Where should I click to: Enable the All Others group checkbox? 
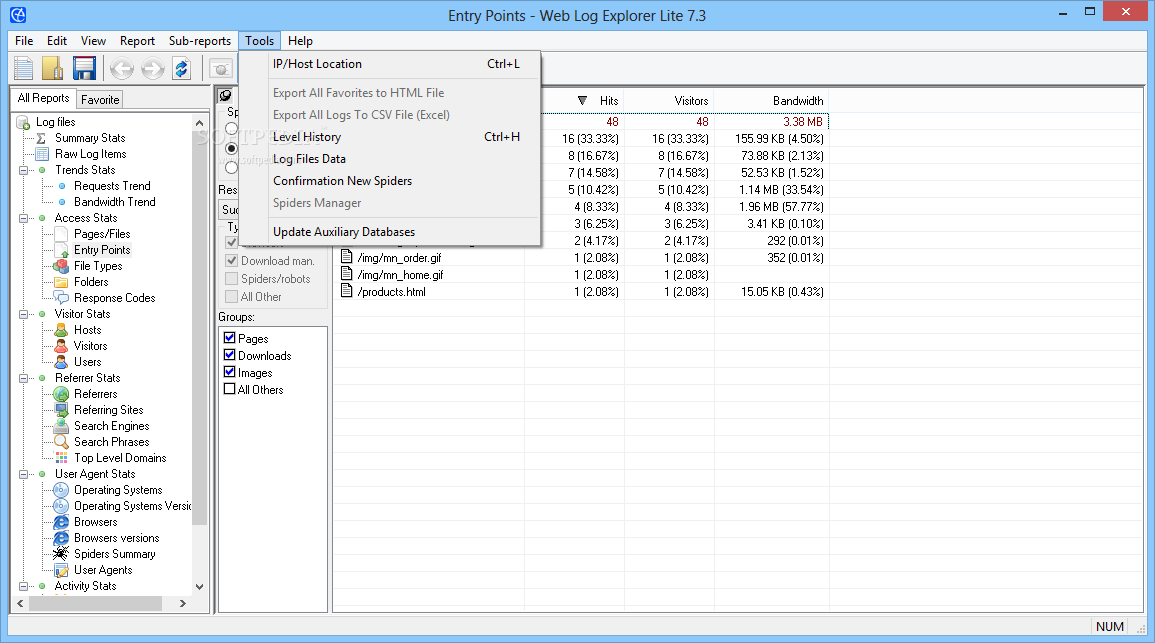click(230, 389)
